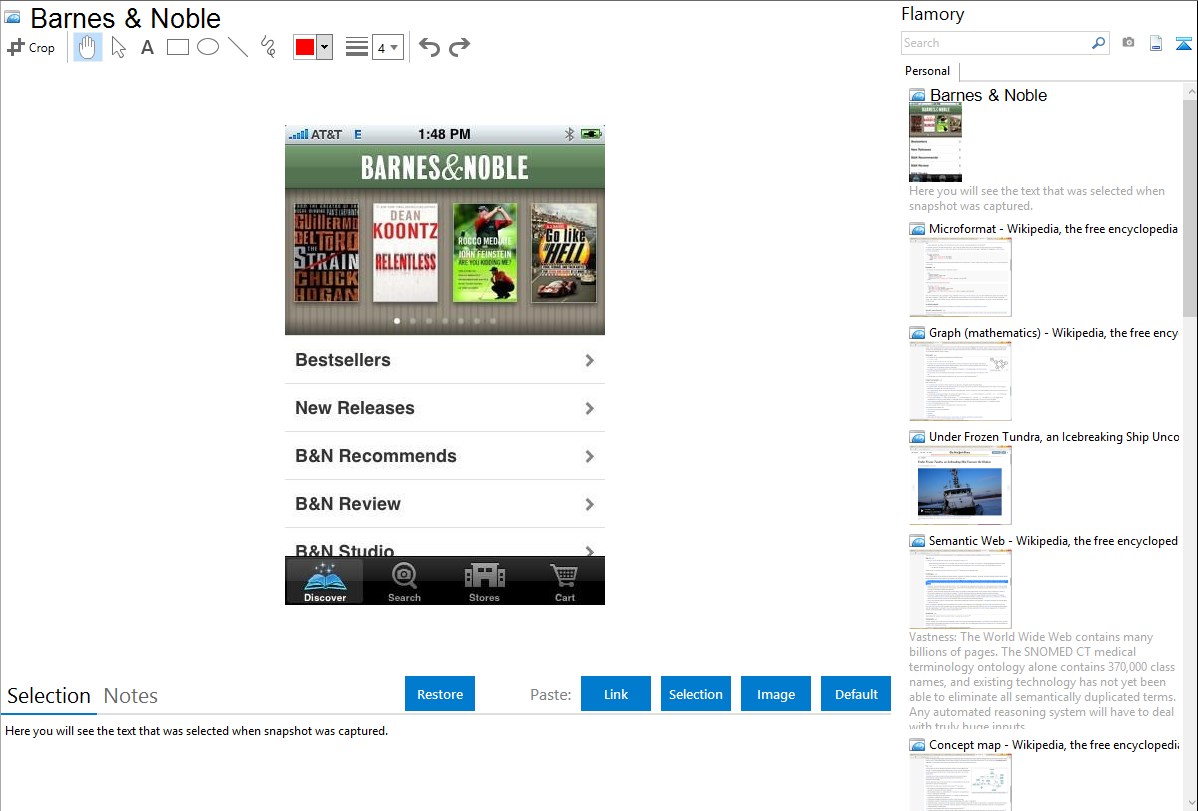Click the search magnifier icon
1198x811 pixels.
tap(1099, 43)
